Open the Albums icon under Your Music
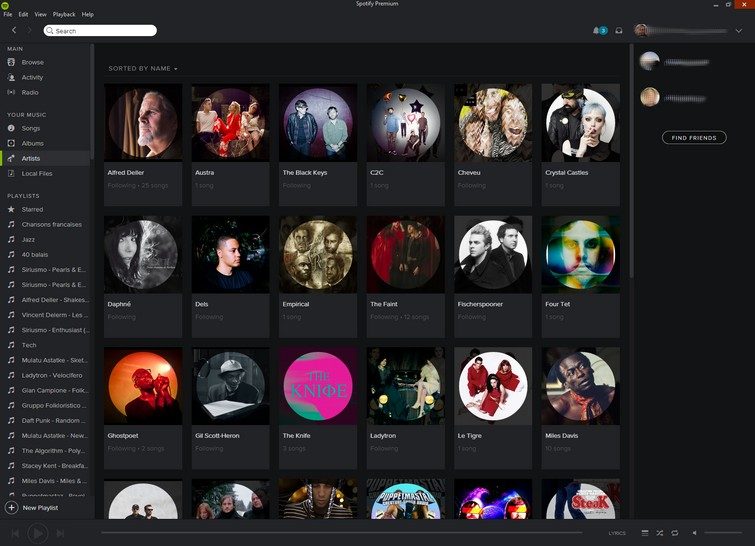The image size is (755, 546). [11, 143]
